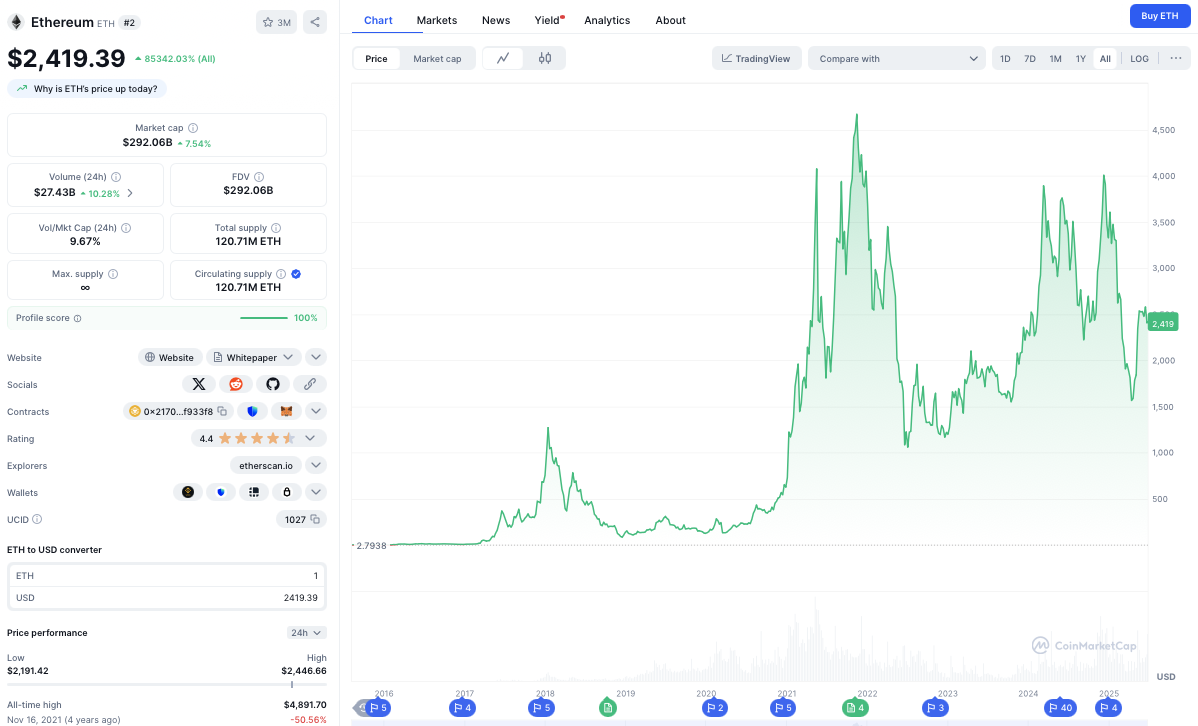The image size is (1198, 726).
Task: Set chart range to 1D
Action: (1005, 59)
